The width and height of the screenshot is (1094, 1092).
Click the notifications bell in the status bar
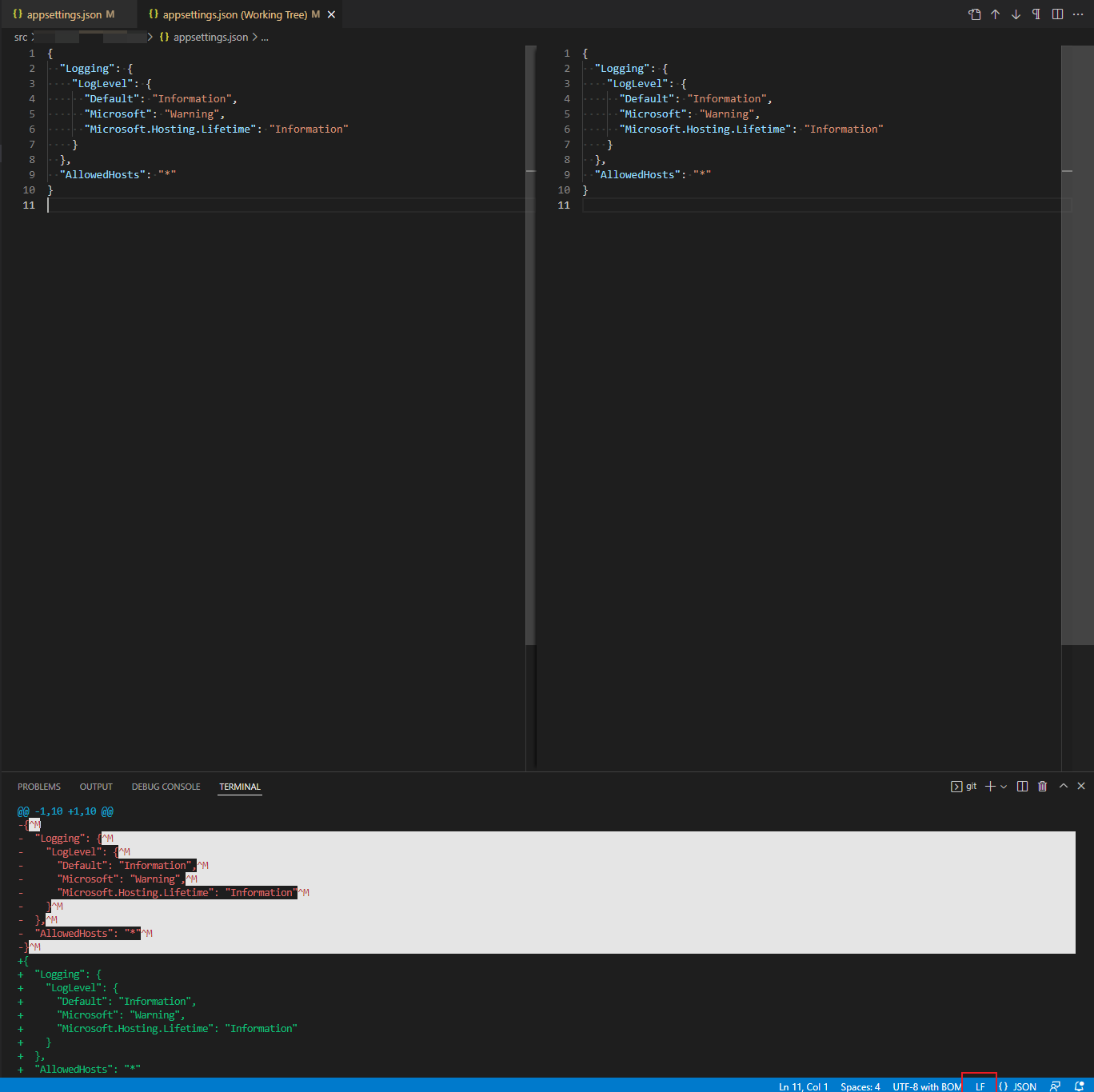point(1081,1086)
